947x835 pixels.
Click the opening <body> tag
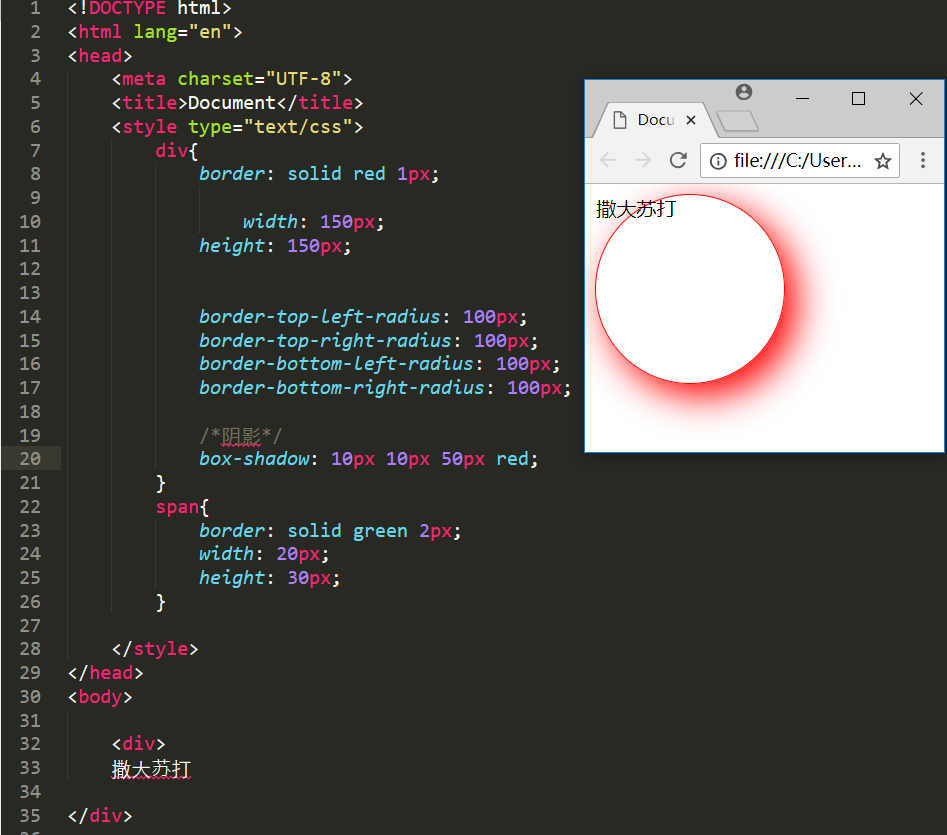(100, 697)
